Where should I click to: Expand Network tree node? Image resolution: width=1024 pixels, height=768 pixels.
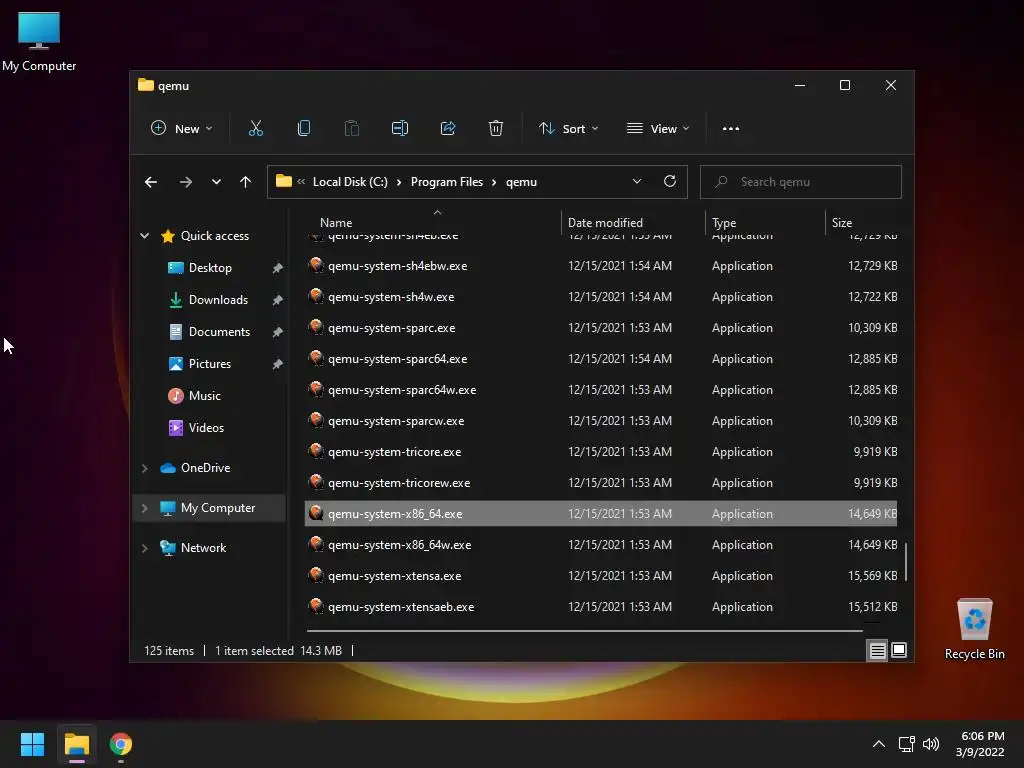(x=144, y=548)
